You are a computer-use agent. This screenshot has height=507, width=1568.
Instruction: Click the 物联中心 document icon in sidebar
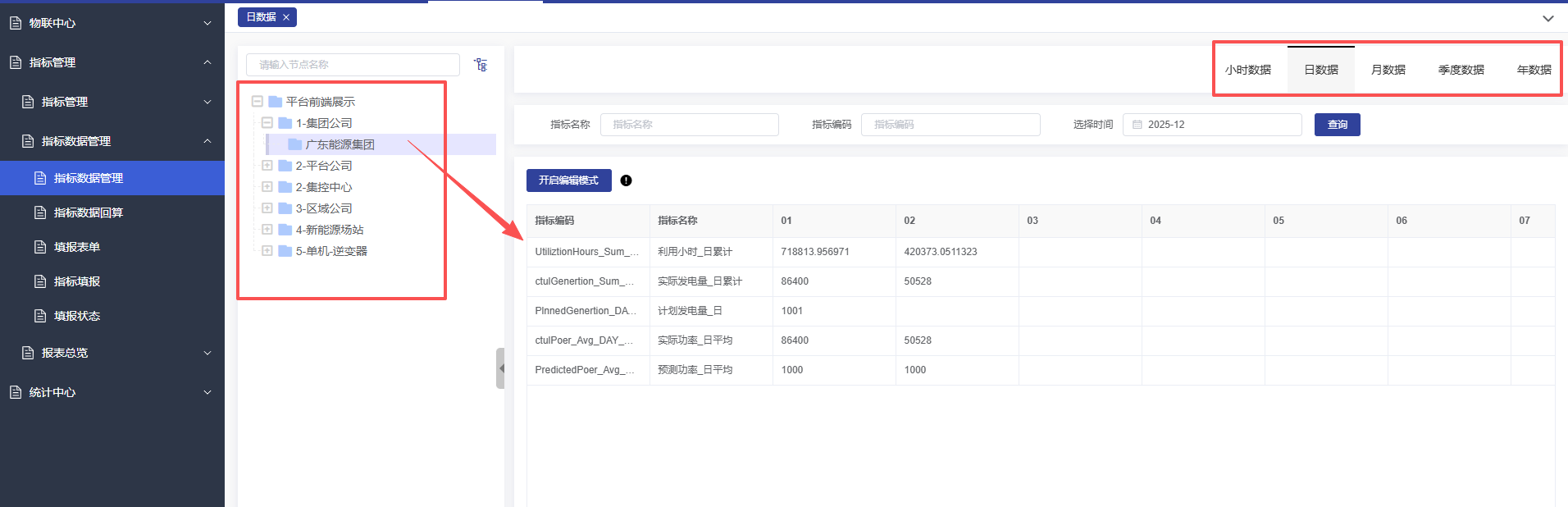coord(16,23)
